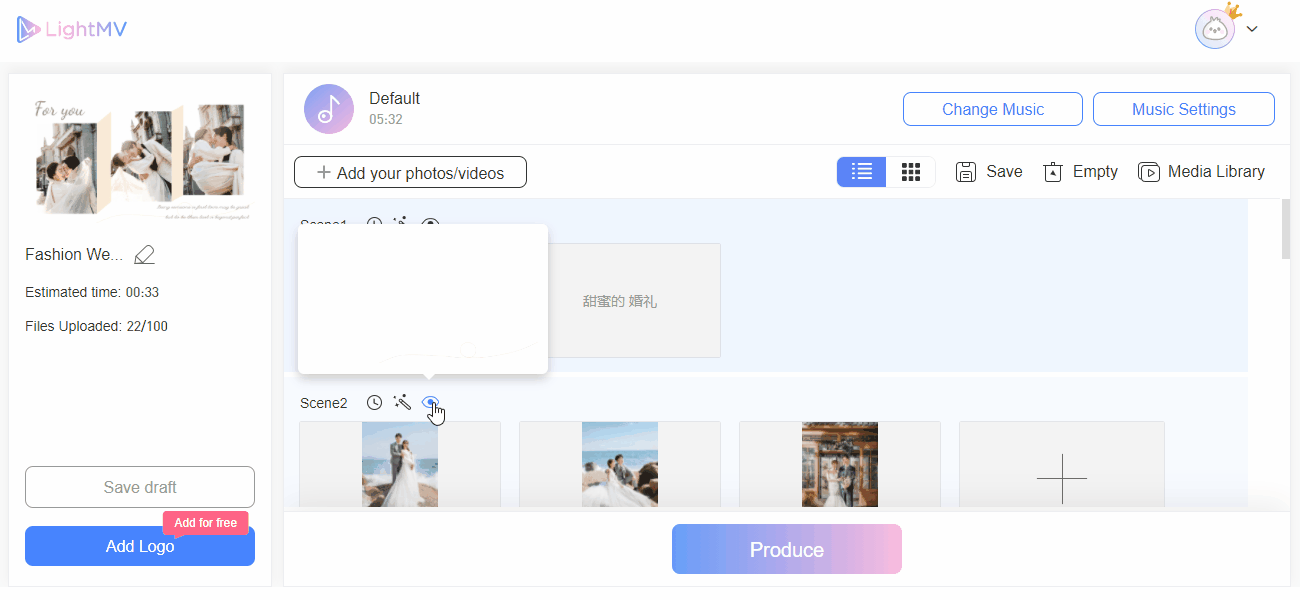
Task: Show Scene1 preview with its eye toggle
Action: click(429, 223)
